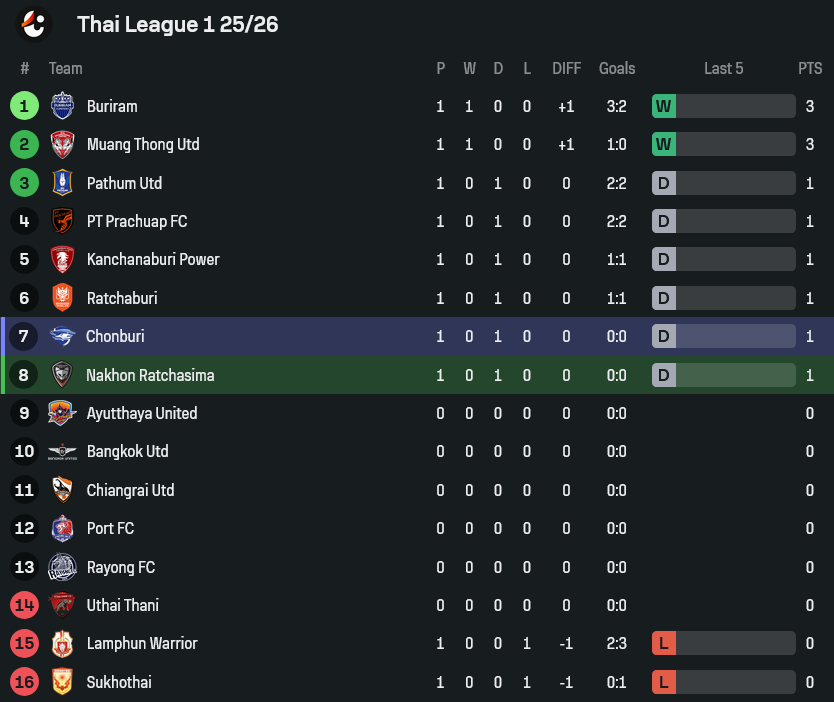Viewport: 834px width, 702px height.
Task: Click Lamphun Warrior's L result badge
Action: pyautogui.click(x=664, y=644)
